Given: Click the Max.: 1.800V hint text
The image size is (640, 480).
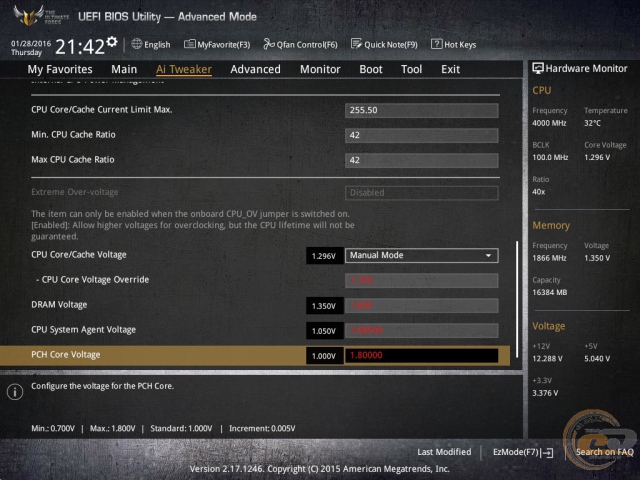Looking at the screenshot, I should [112, 429].
